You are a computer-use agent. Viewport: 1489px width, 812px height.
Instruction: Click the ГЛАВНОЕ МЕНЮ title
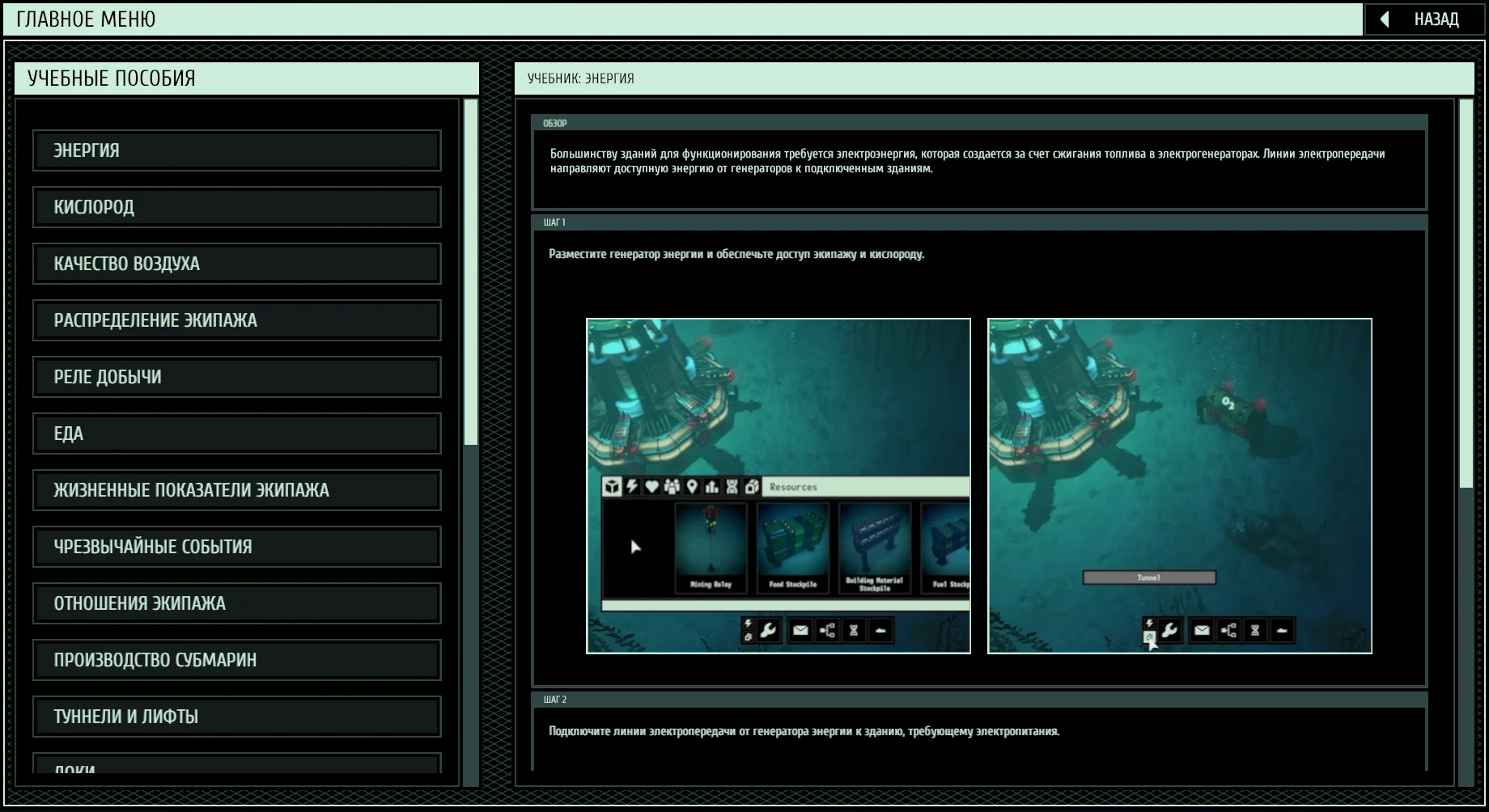tap(86, 19)
